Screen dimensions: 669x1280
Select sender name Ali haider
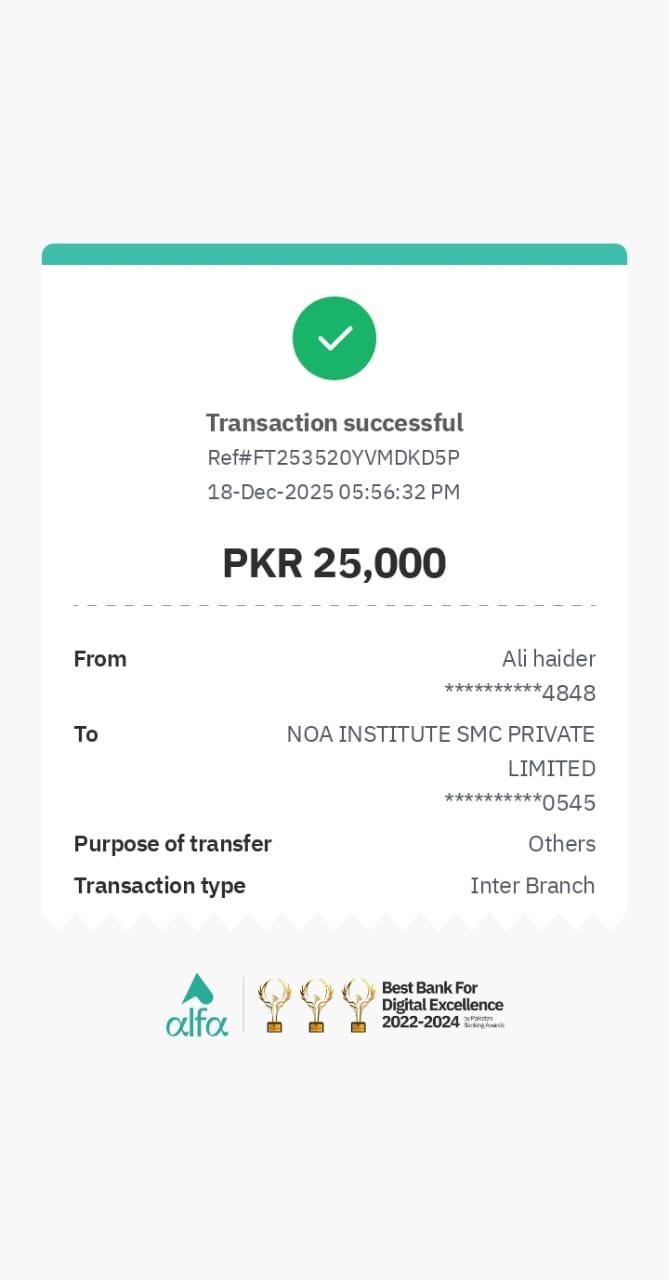pos(548,659)
